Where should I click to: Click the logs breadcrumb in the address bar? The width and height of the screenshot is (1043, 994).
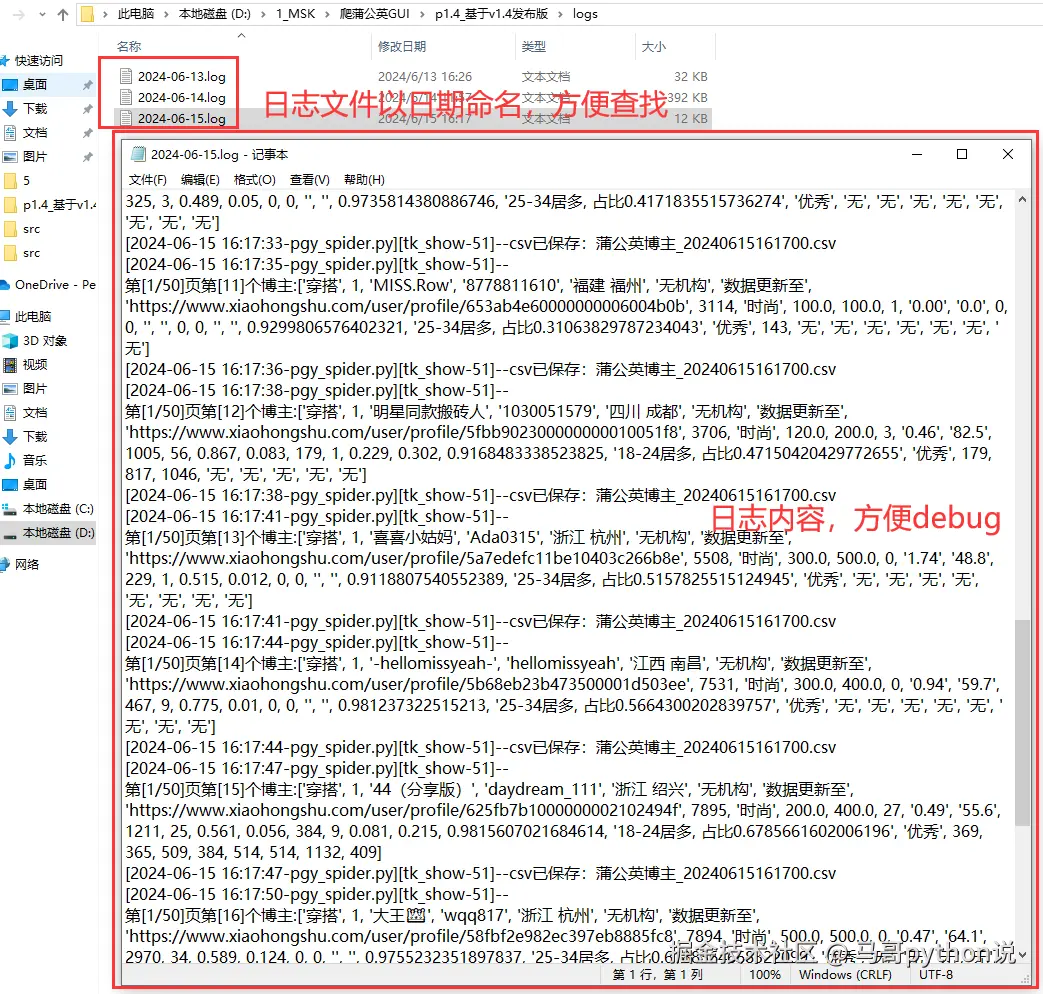585,14
